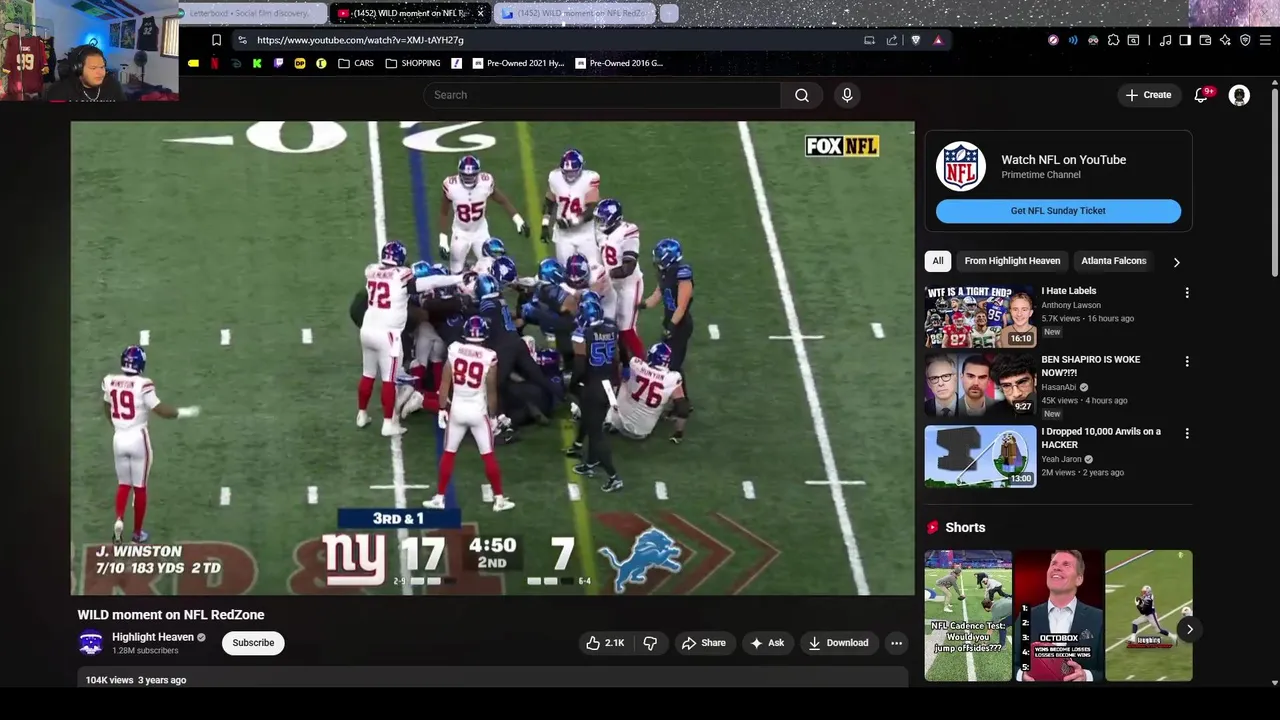Open the CARS bookmarks folder
The image size is (1280, 720).
[356, 63]
